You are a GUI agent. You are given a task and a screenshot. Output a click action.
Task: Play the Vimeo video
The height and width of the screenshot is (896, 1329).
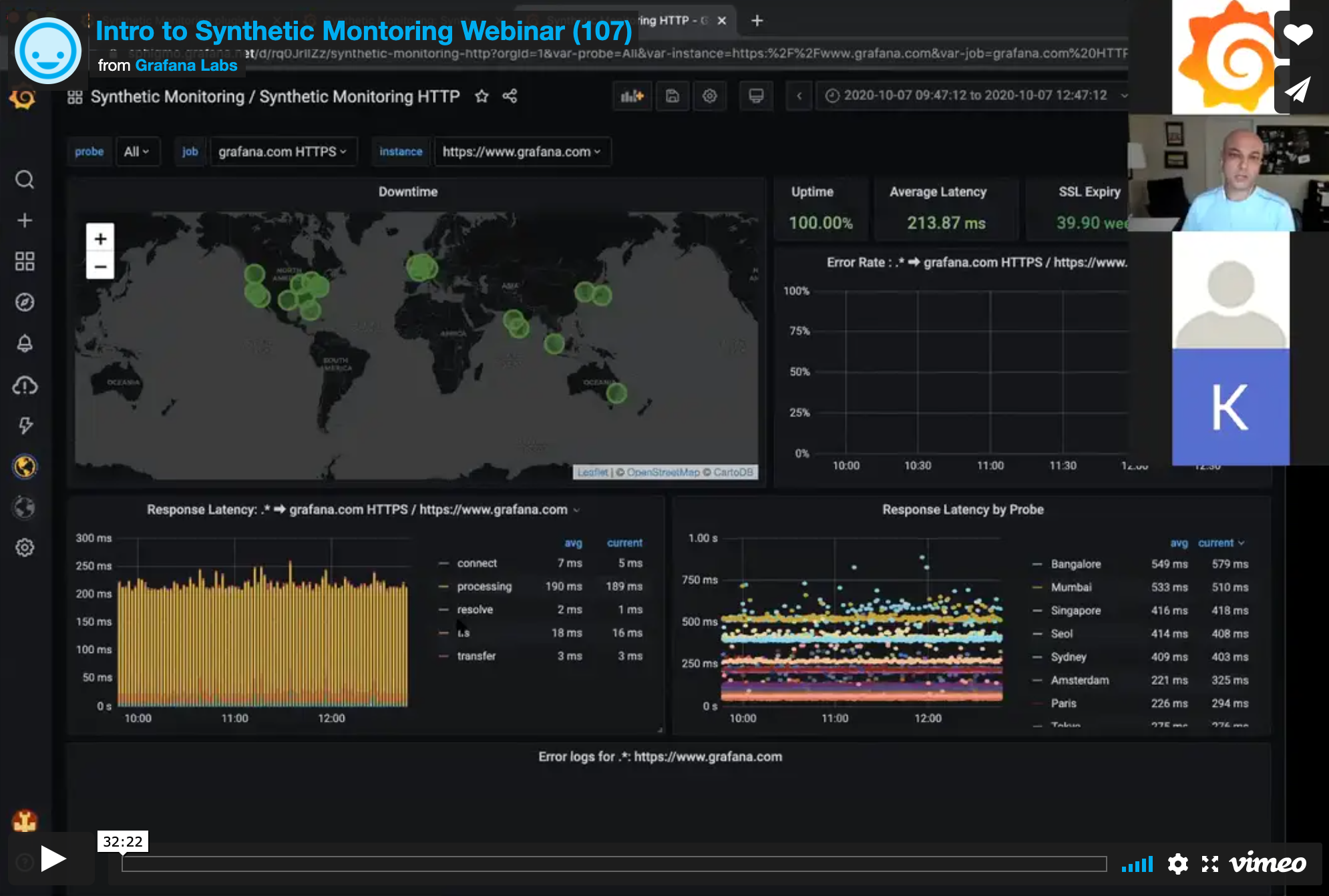point(52,859)
